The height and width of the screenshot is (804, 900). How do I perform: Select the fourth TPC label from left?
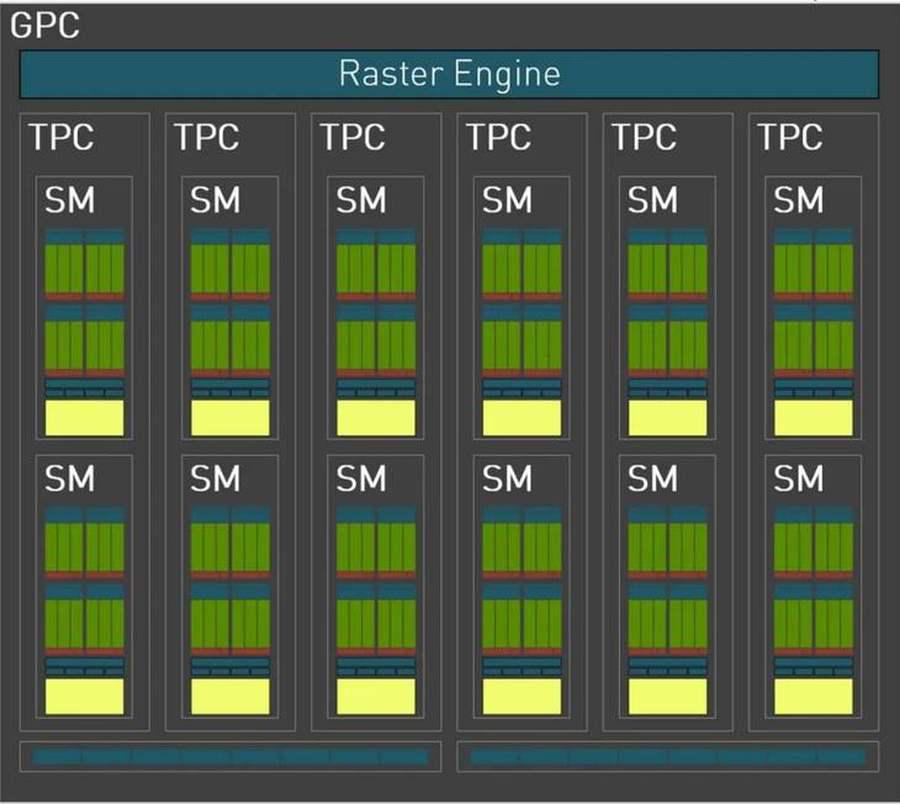[498, 137]
